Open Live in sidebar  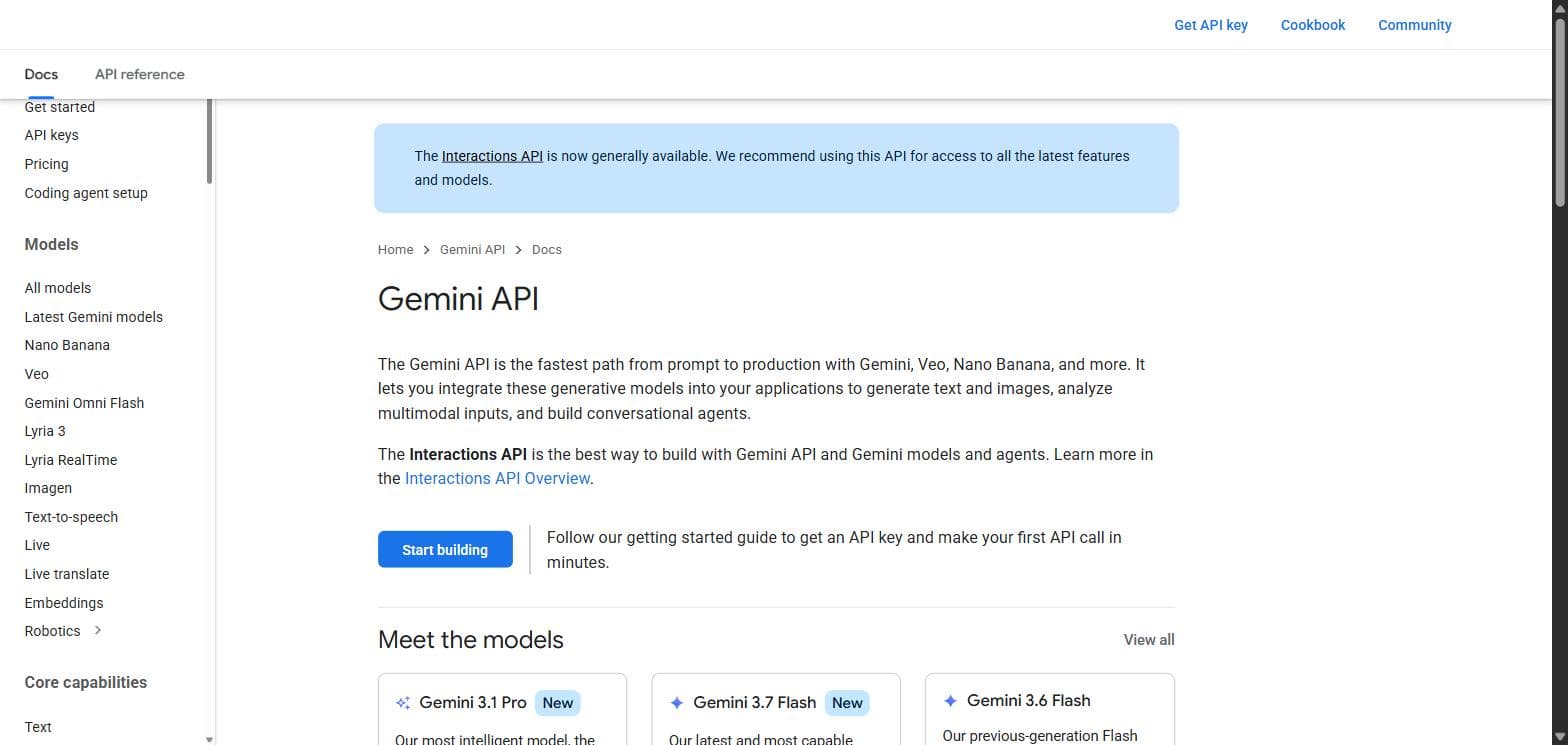pos(37,545)
